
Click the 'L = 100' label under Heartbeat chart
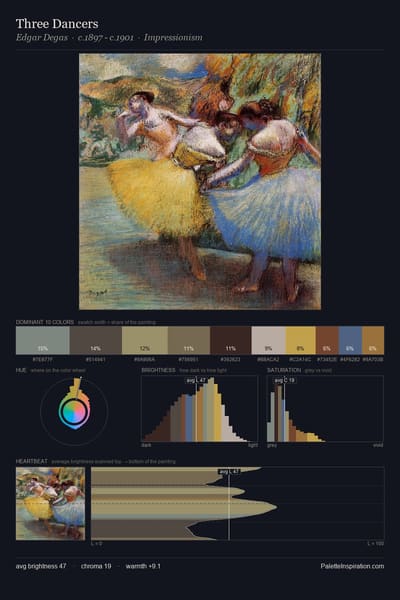376,543
